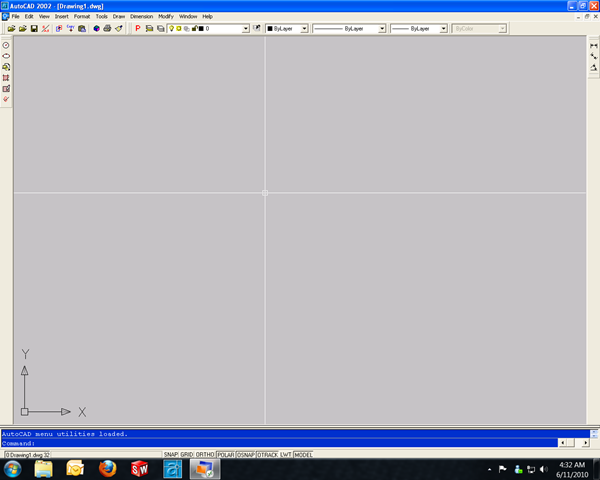Open the Tools menu

point(101,16)
